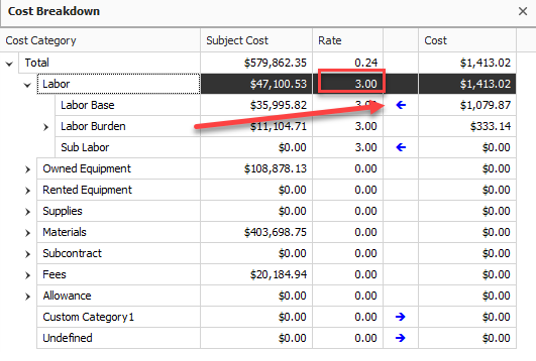Click the blue right arrow on Undefined row
This screenshot has height=361, width=536.
(400, 338)
